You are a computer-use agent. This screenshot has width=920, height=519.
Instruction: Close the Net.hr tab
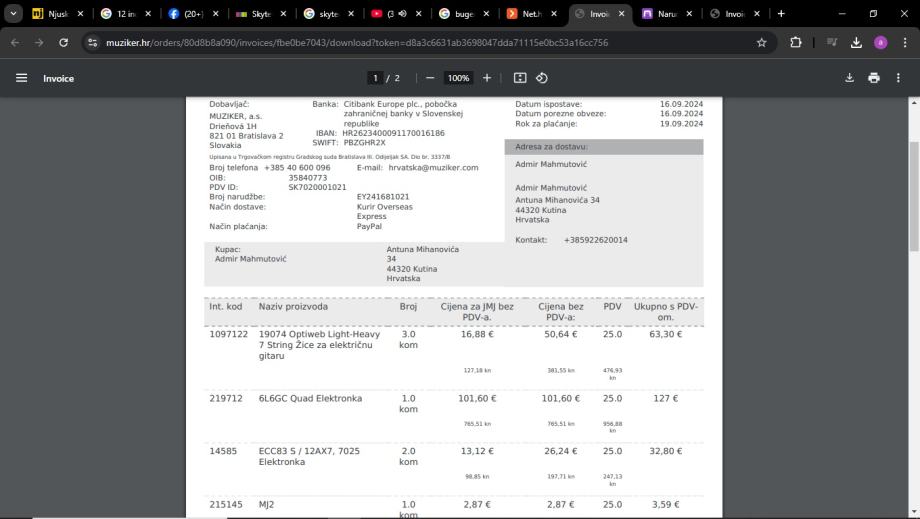[554, 13]
